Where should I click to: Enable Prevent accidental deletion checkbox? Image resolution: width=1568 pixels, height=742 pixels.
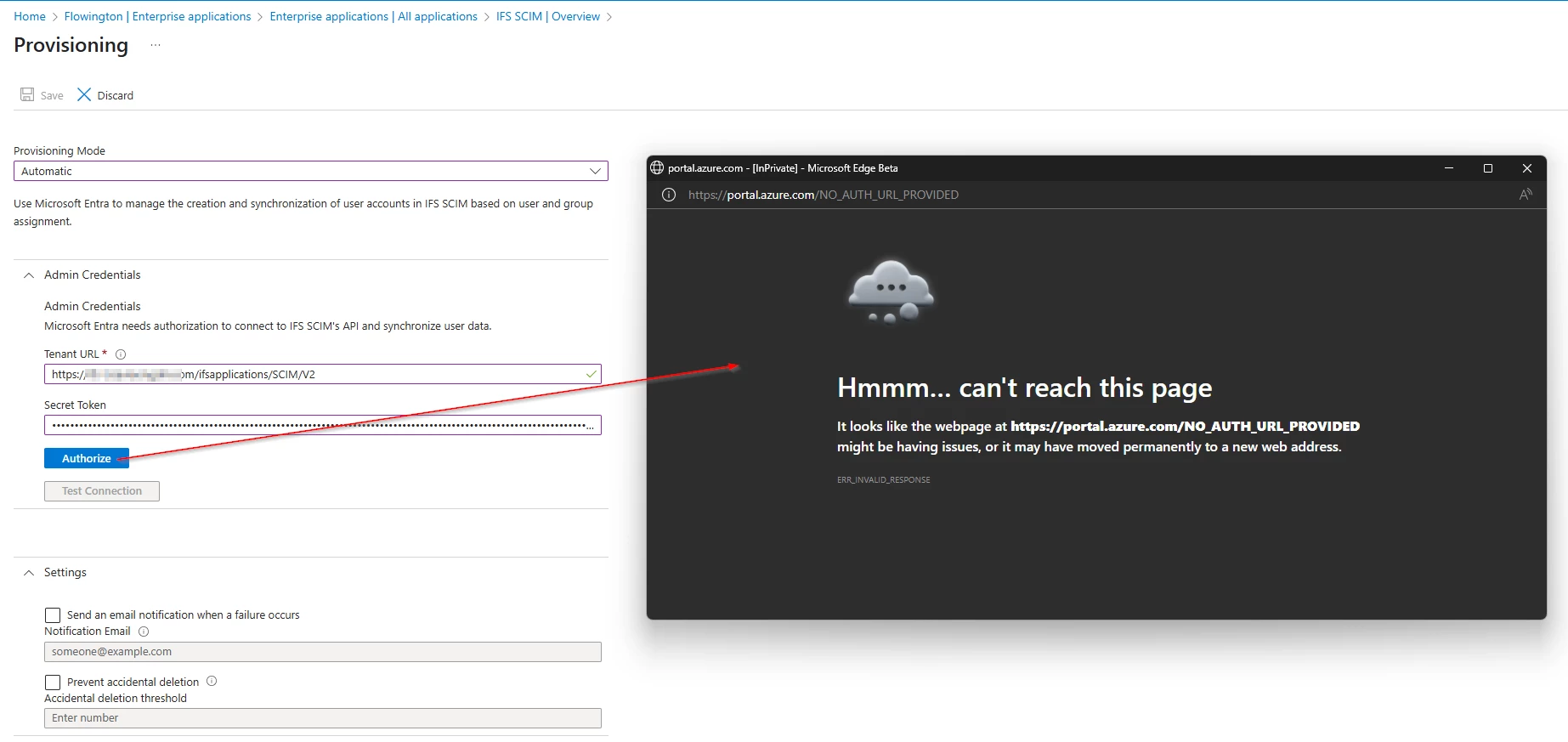click(53, 683)
